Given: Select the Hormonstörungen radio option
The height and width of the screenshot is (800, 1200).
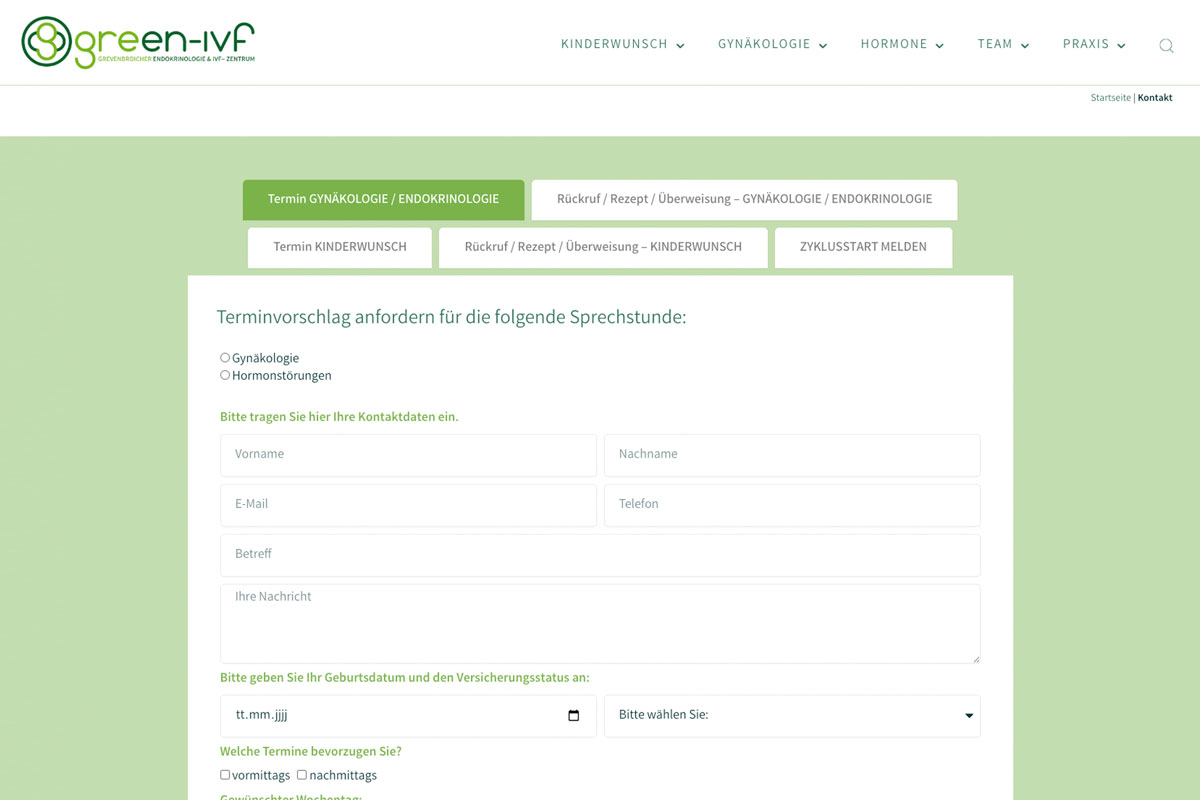Looking at the screenshot, I should click(x=225, y=375).
